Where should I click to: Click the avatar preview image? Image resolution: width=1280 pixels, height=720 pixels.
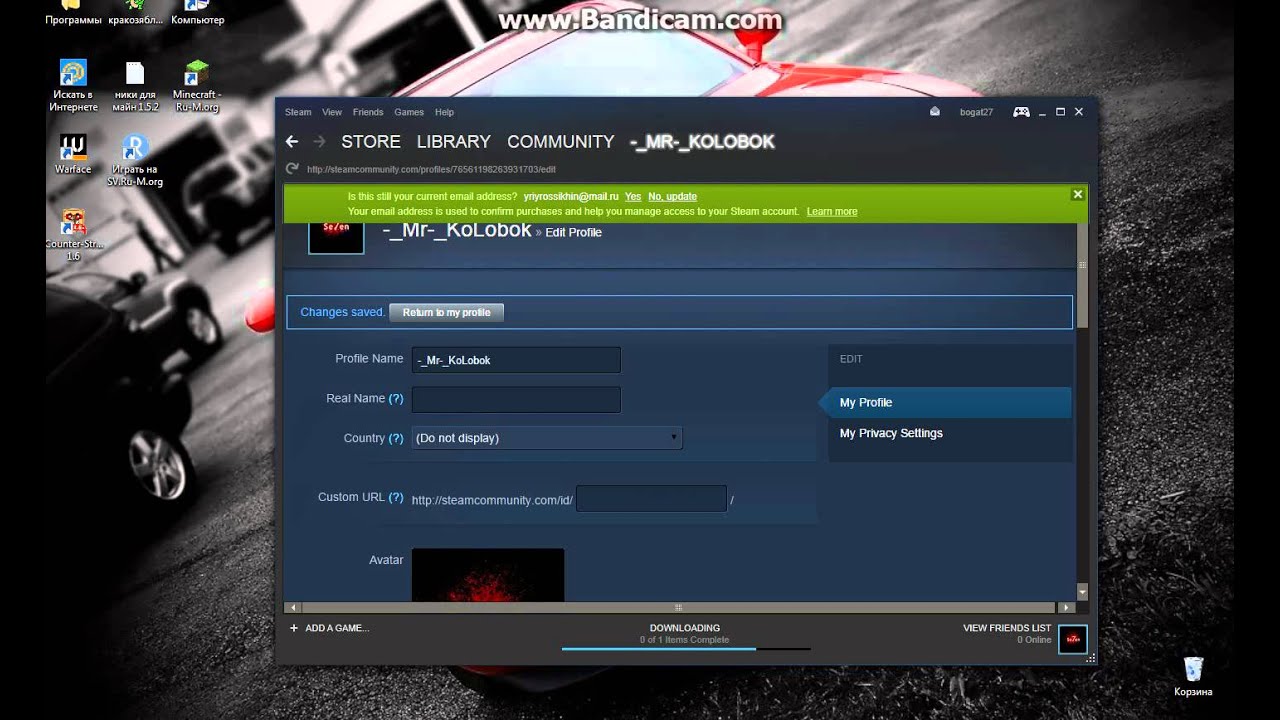488,575
